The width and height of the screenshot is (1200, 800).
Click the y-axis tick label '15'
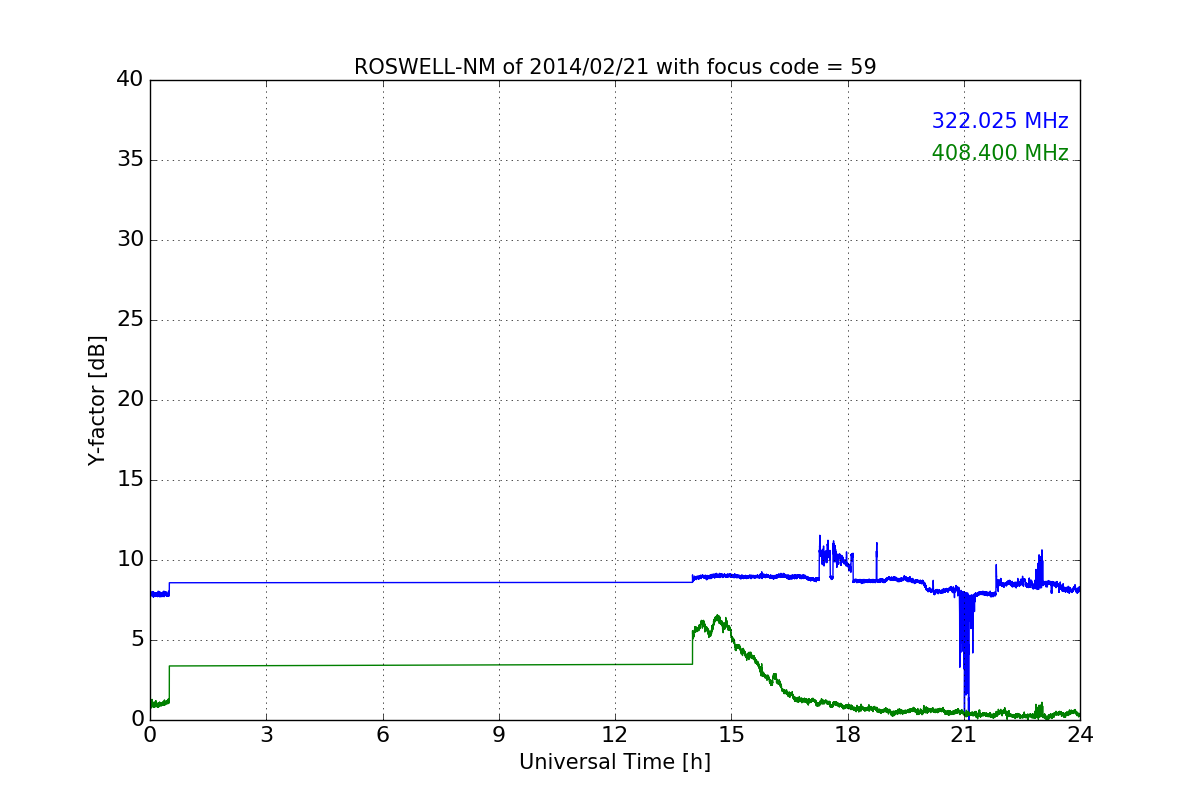[x=131, y=480]
